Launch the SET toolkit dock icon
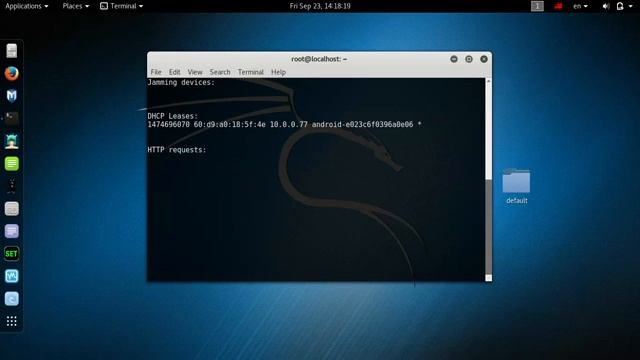 pyautogui.click(x=11, y=254)
